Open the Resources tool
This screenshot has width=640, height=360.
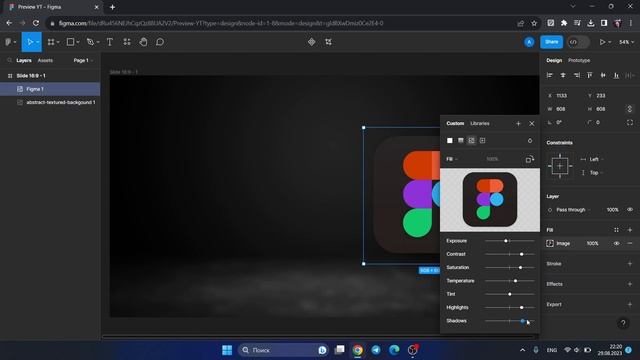pos(127,42)
